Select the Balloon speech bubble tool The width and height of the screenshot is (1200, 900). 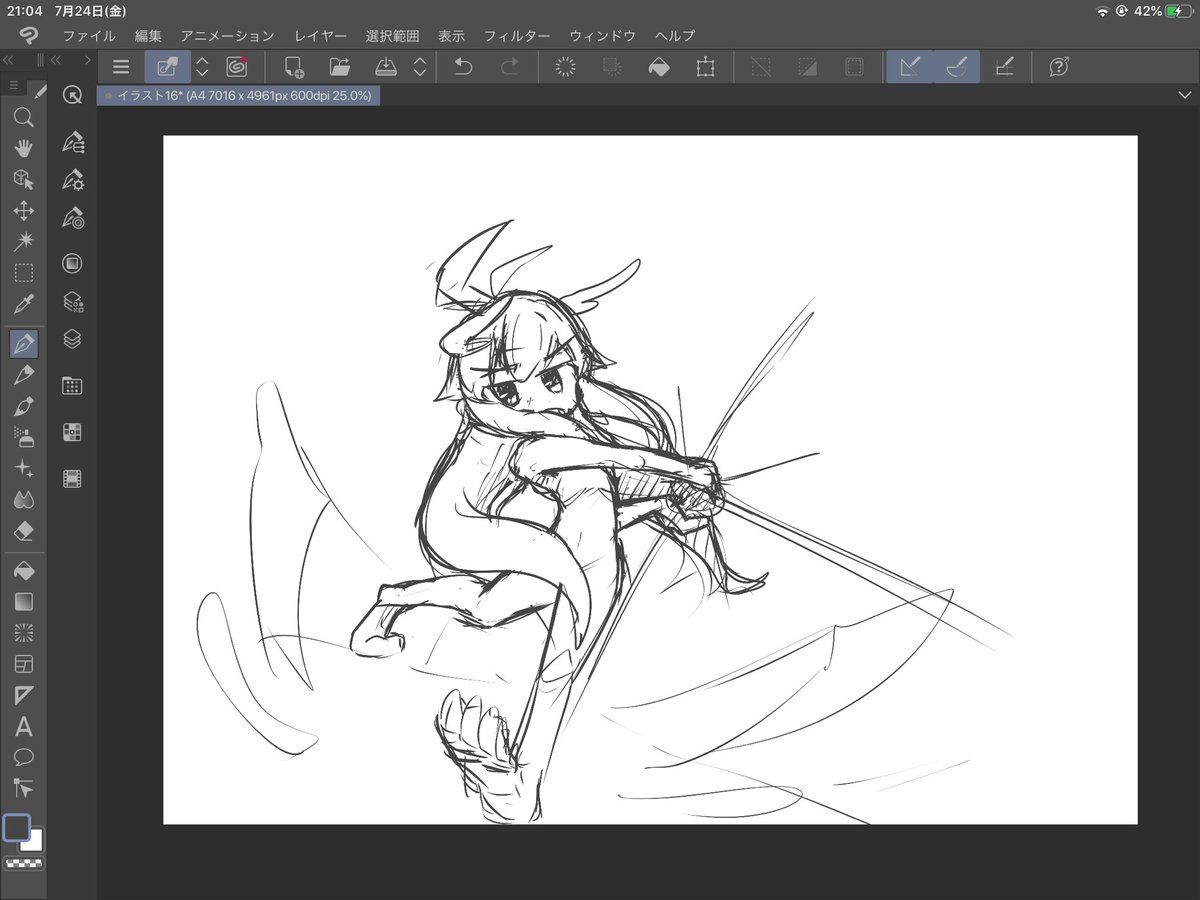click(24, 757)
